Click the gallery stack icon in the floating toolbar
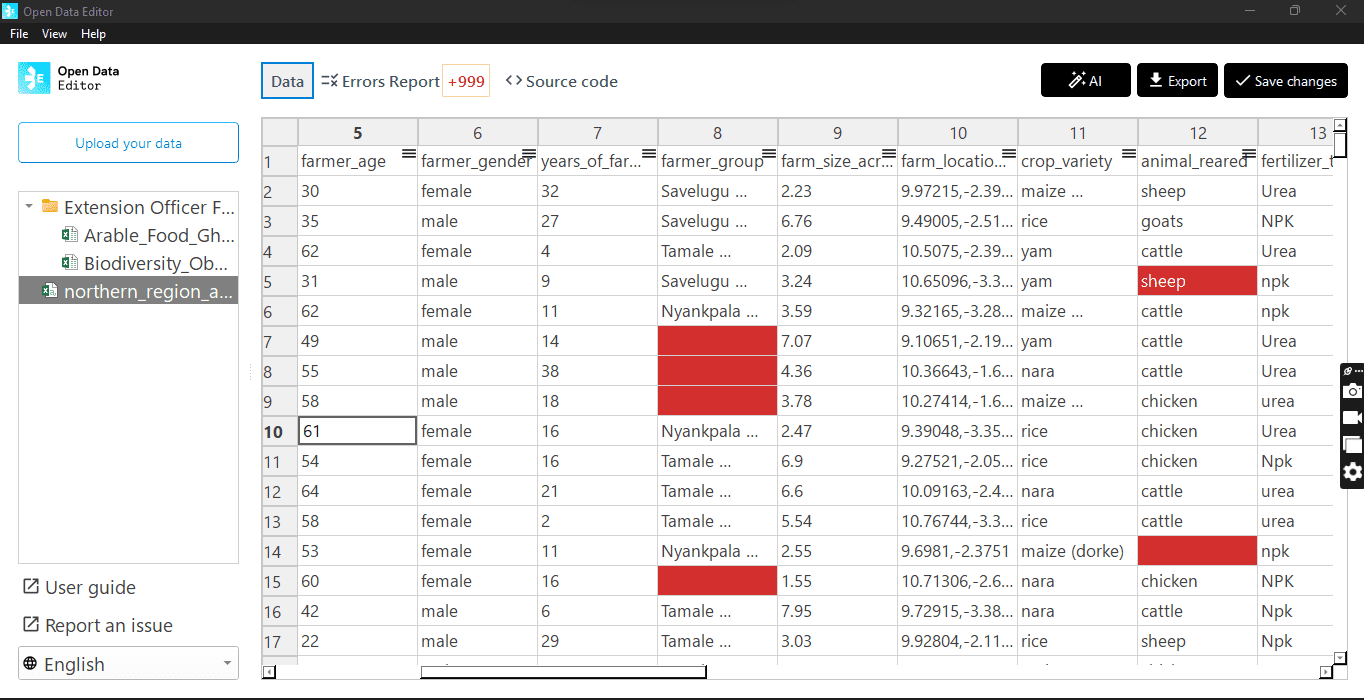1364x700 pixels. (x=1352, y=445)
